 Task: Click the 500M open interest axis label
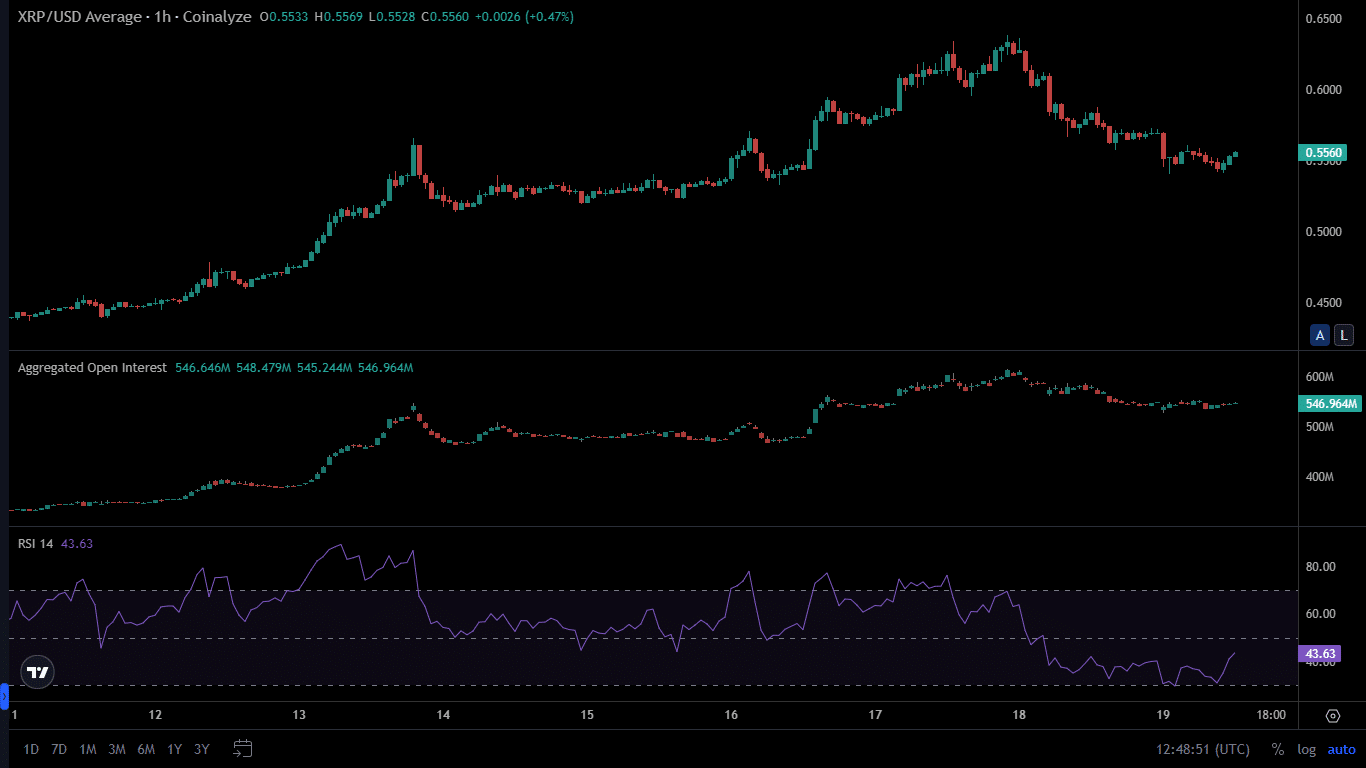[1320, 427]
